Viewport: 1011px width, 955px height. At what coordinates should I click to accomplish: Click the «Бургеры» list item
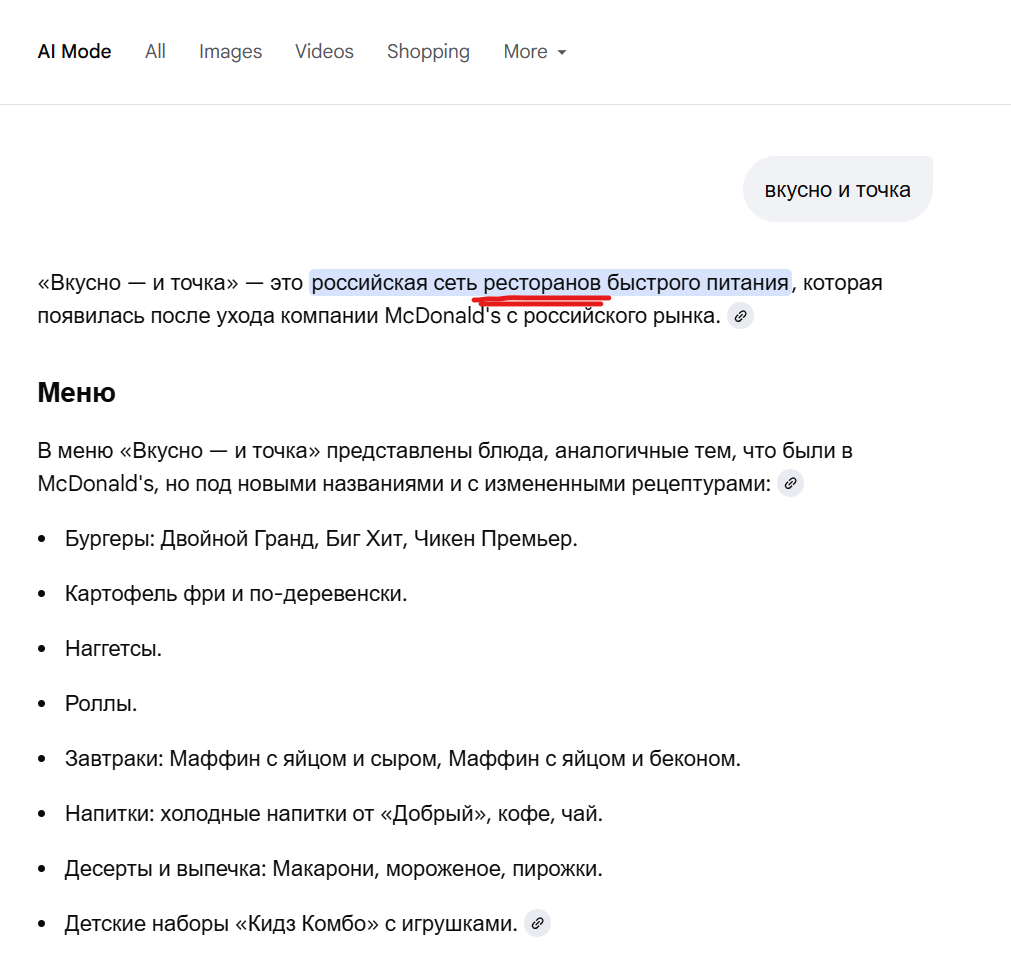(x=321, y=539)
